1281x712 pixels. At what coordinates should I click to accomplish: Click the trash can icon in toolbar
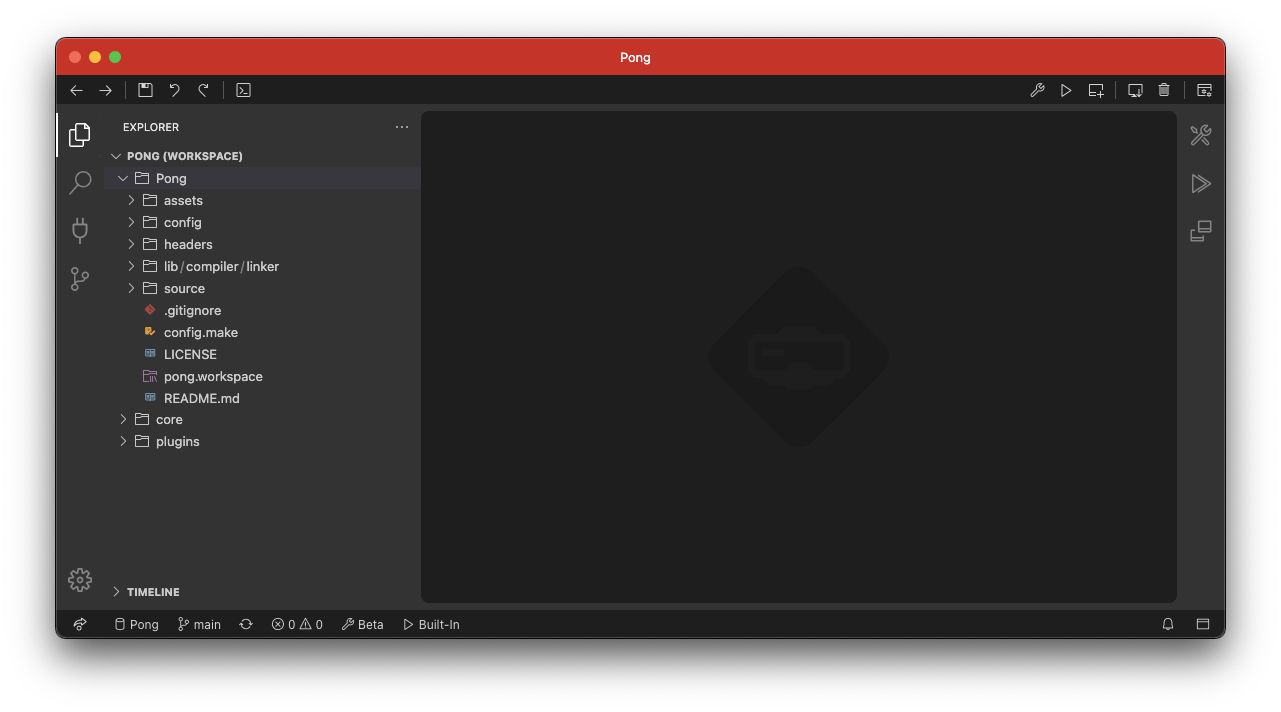point(1164,90)
